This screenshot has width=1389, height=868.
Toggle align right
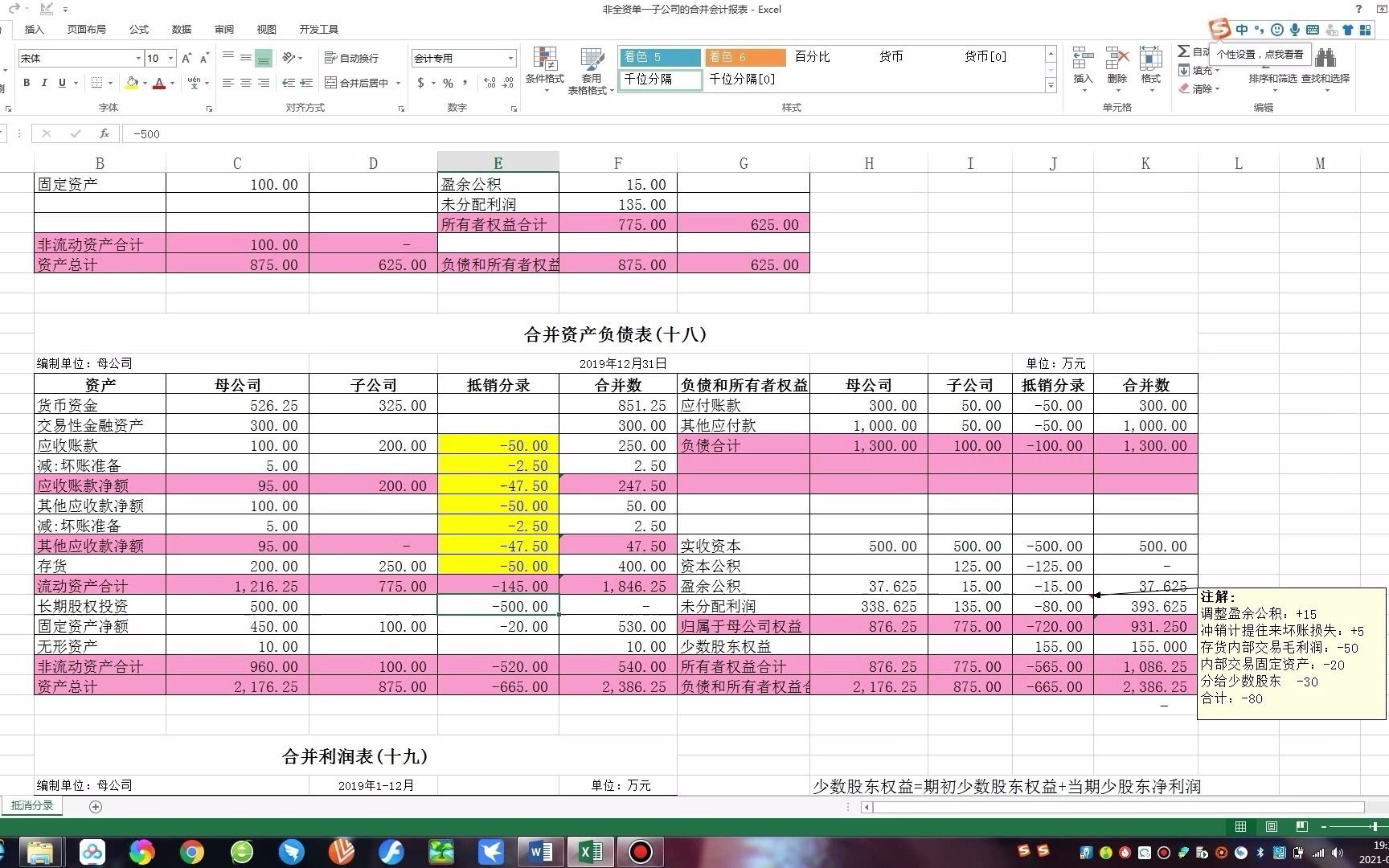pos(263,83)
